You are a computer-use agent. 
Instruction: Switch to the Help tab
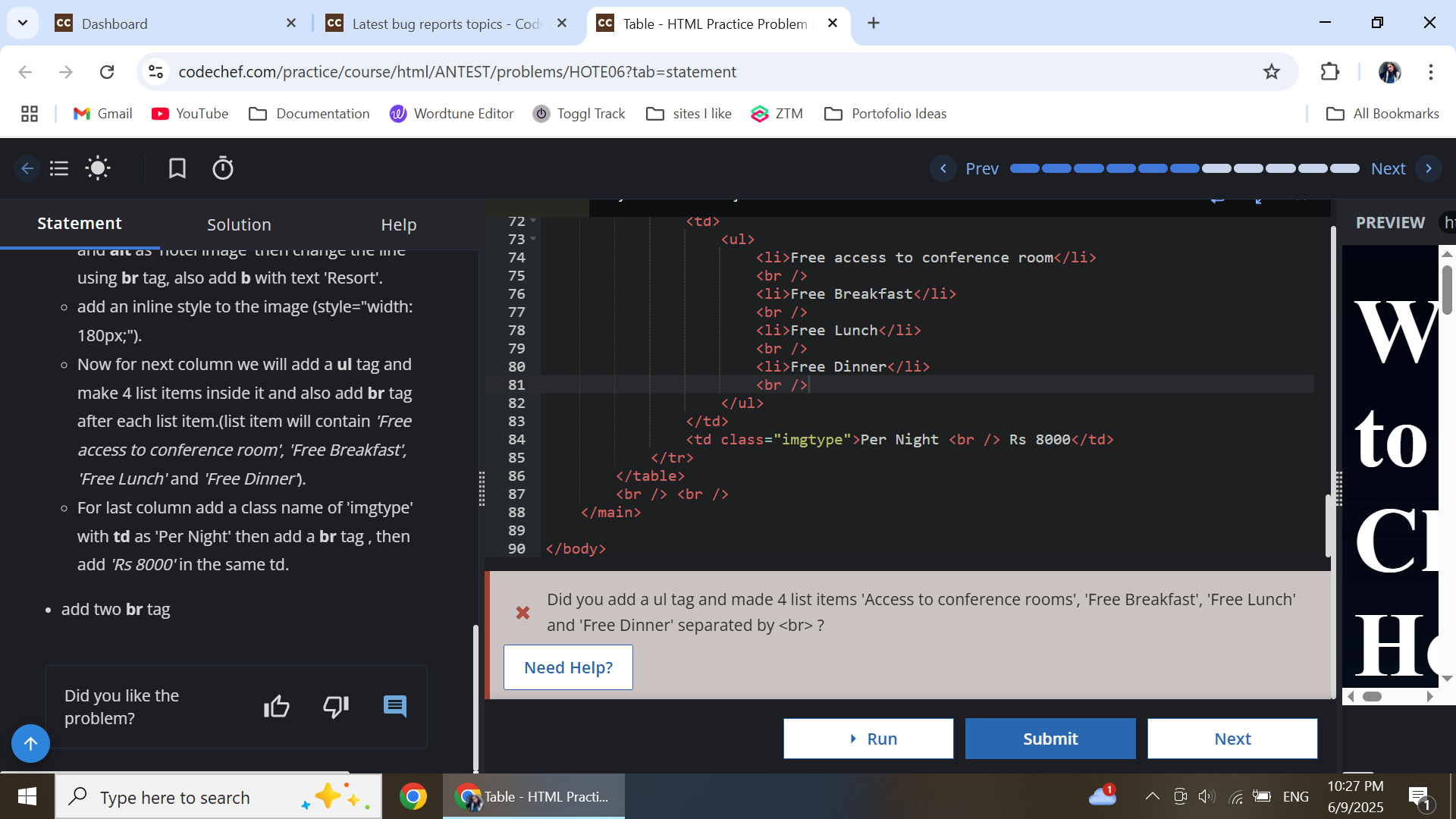(x=399, y=224)
